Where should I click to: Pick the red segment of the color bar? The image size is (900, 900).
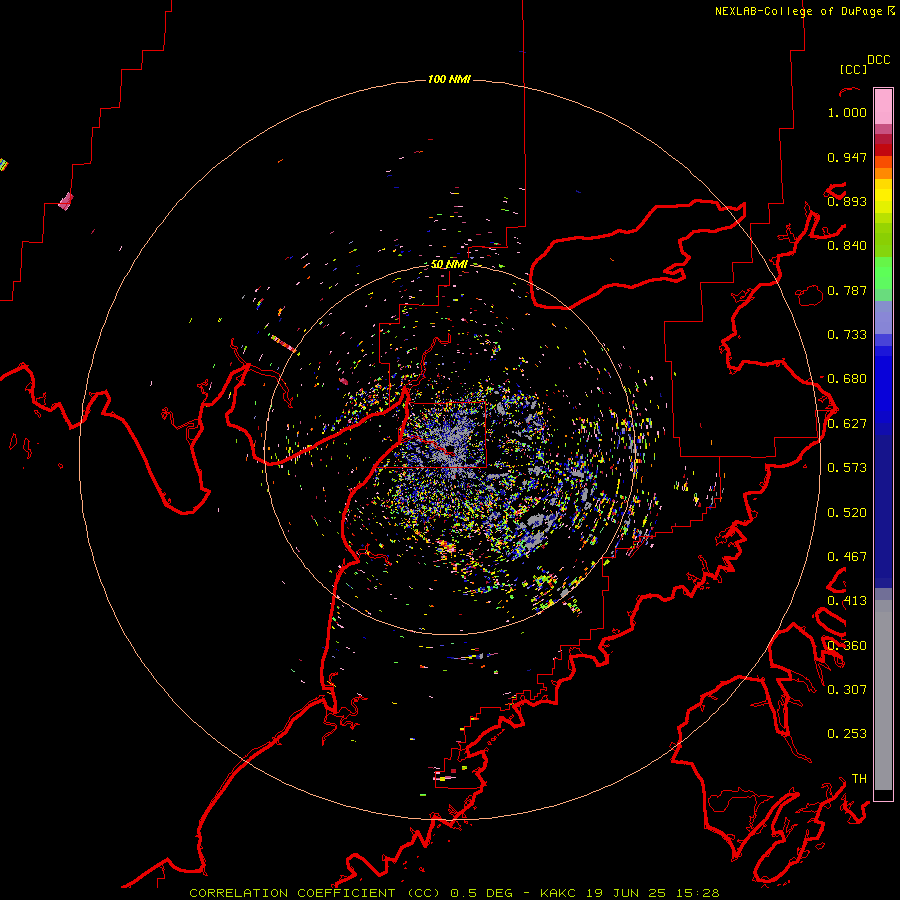pos(883,150)
